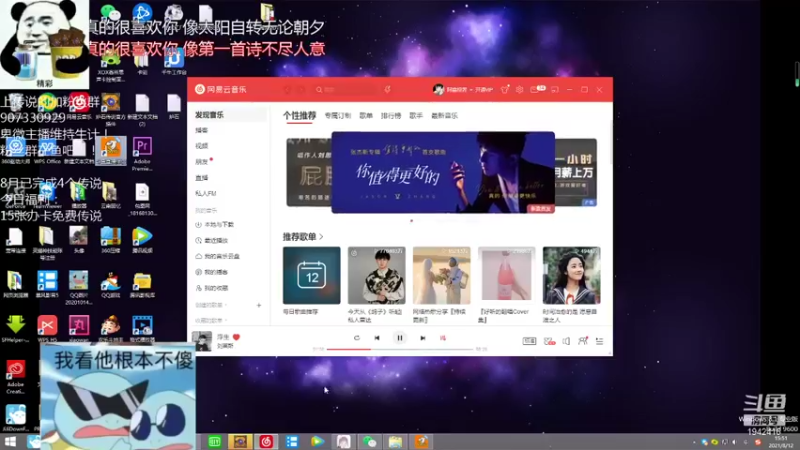Open the sailor-uniform girl playlist card
The height and width of the screenshot is (450, 800).
(571, 276)
